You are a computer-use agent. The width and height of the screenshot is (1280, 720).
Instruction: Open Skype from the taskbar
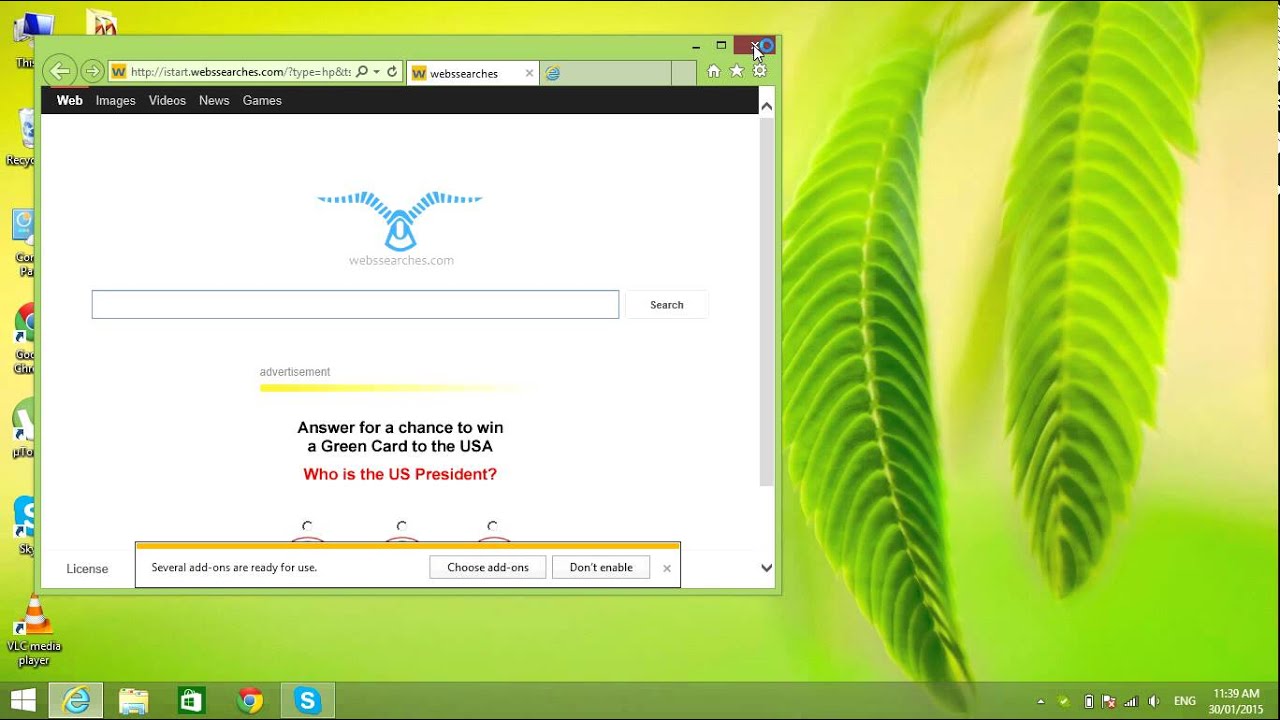tap(307, 701)
